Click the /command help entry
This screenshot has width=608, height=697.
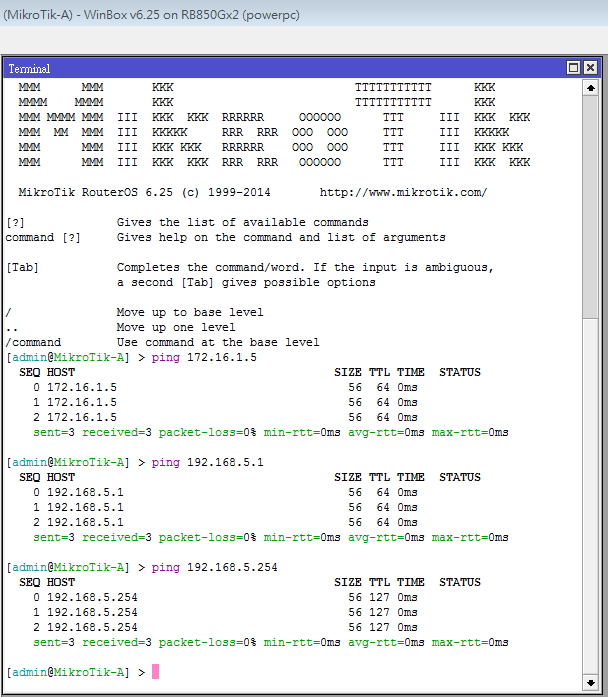[33, 342]
